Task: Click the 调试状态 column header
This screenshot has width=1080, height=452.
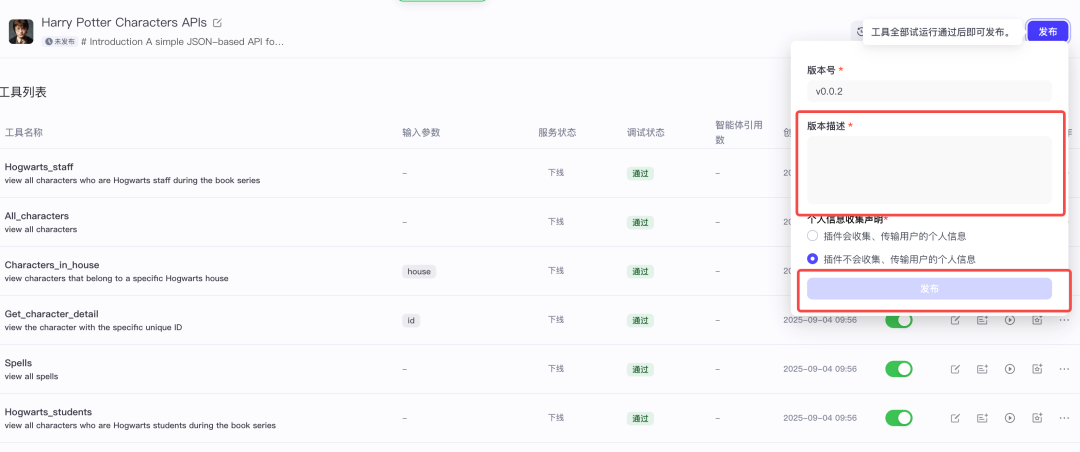Action: tap(645, 132)
